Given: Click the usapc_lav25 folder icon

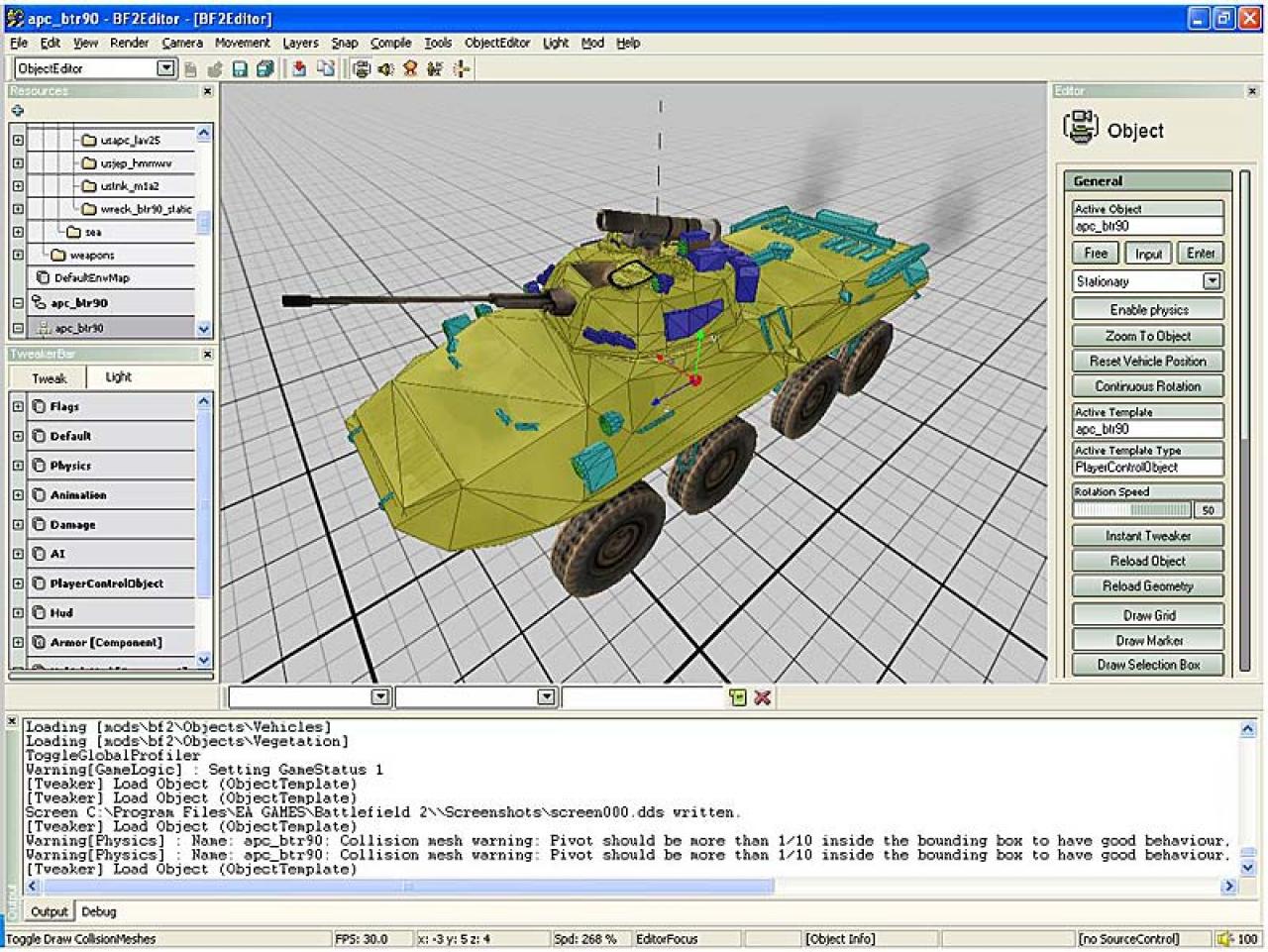Looking at the screenshot, I should point(89,141).
